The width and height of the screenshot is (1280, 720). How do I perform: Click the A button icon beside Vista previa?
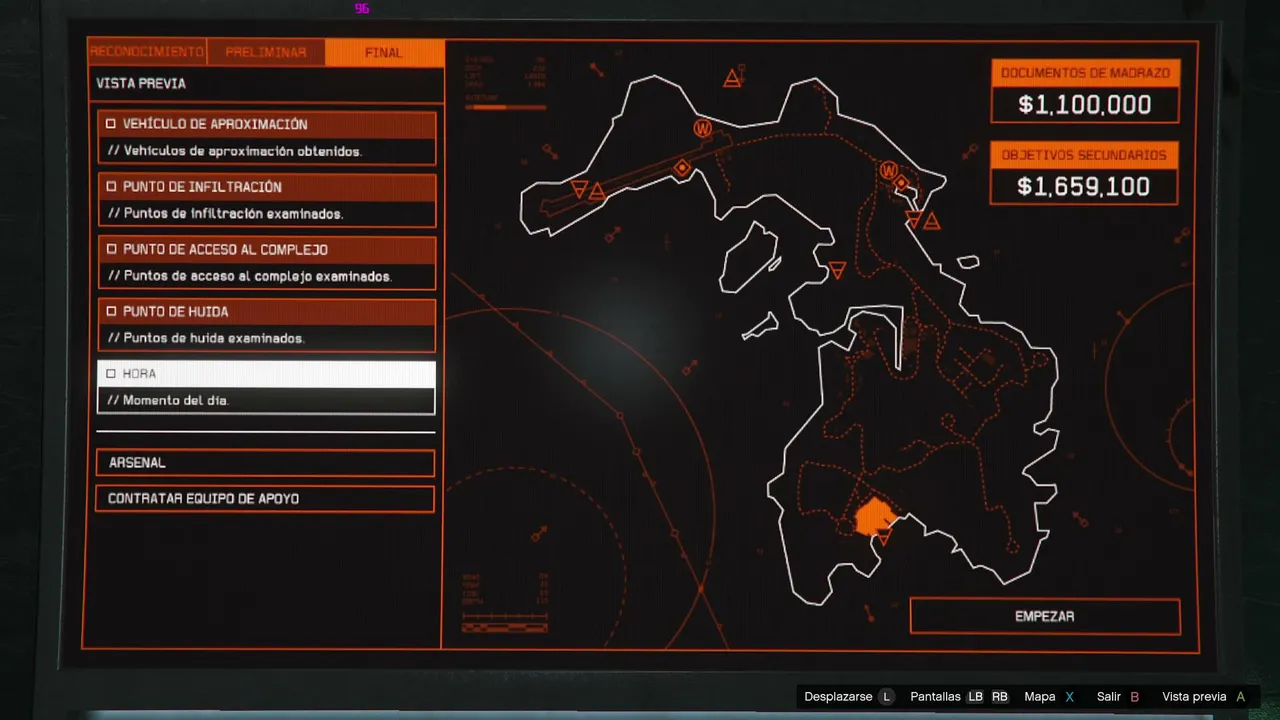pos(1241,697)
